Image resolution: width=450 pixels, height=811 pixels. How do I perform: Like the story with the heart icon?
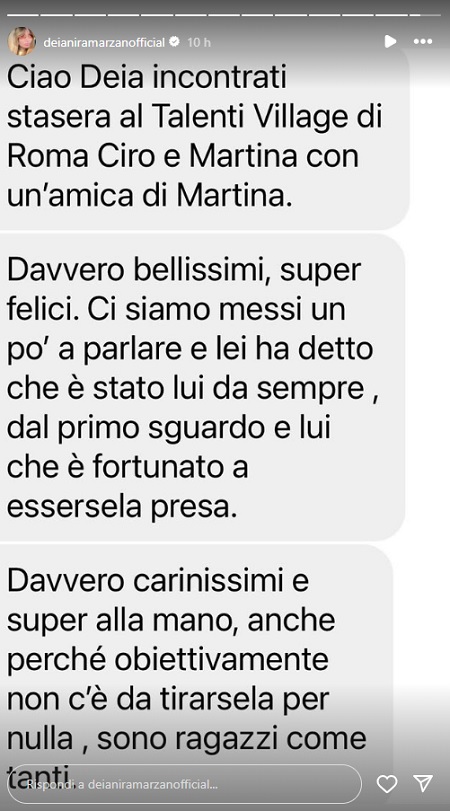coord(387,784)
